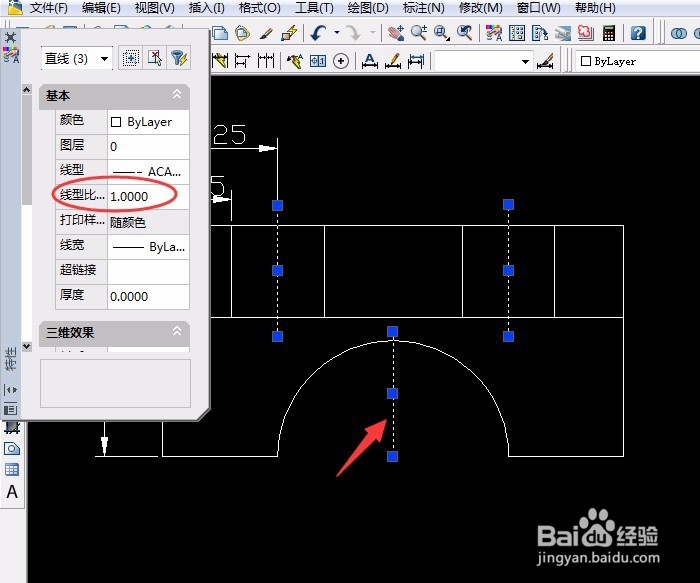Select the Zoom window tool

coord(442,33)
